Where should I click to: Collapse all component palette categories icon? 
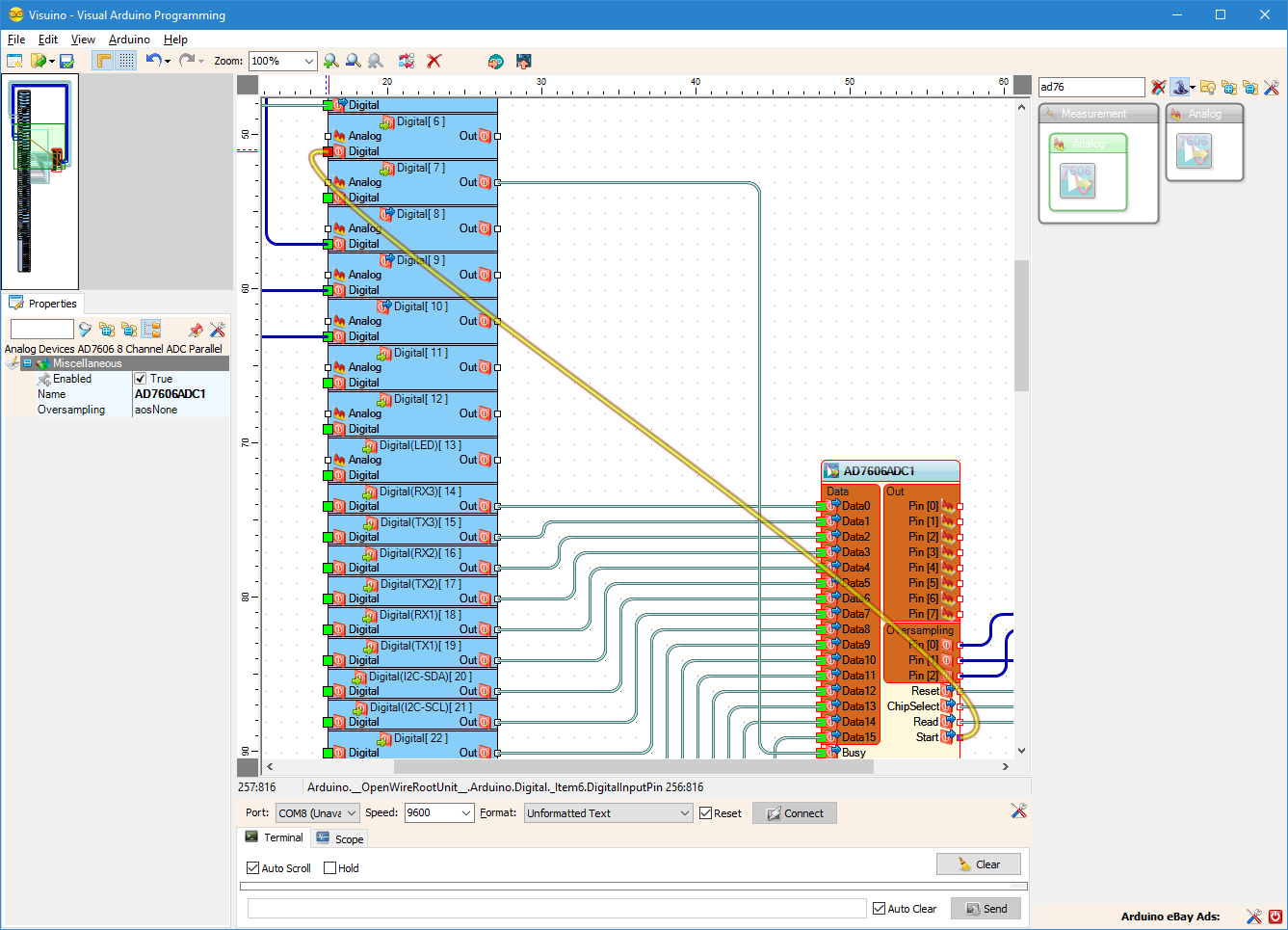[x=1250, y=87]
